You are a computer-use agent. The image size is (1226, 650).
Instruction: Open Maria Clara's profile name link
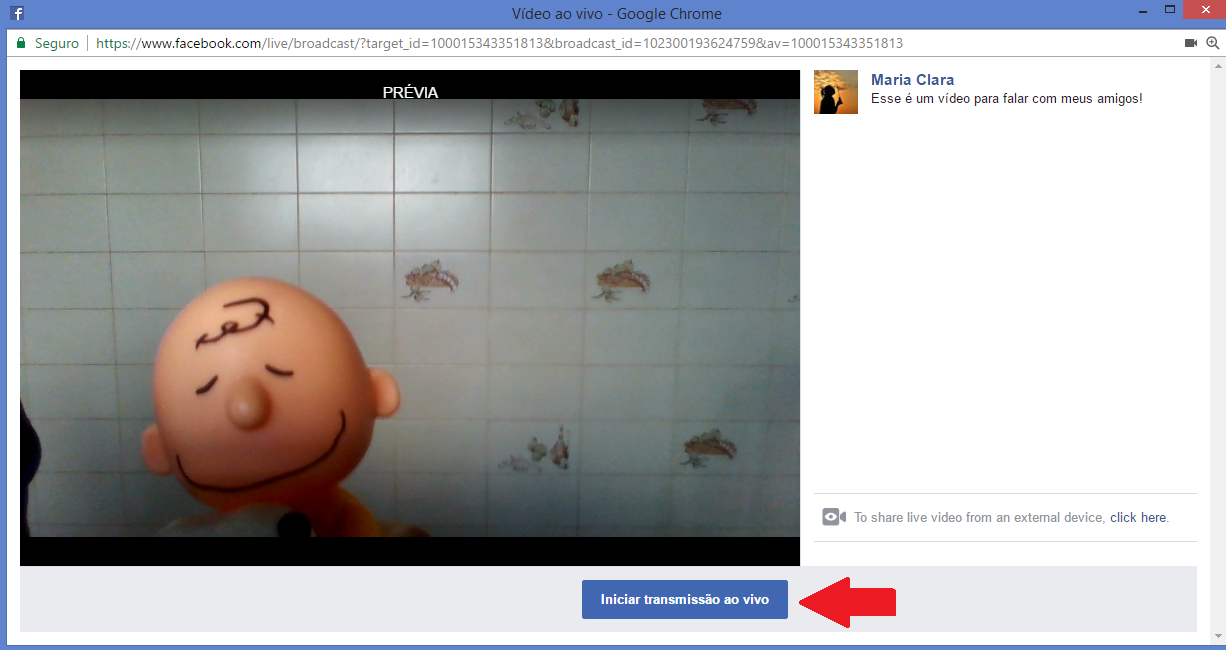pos(912,80)
